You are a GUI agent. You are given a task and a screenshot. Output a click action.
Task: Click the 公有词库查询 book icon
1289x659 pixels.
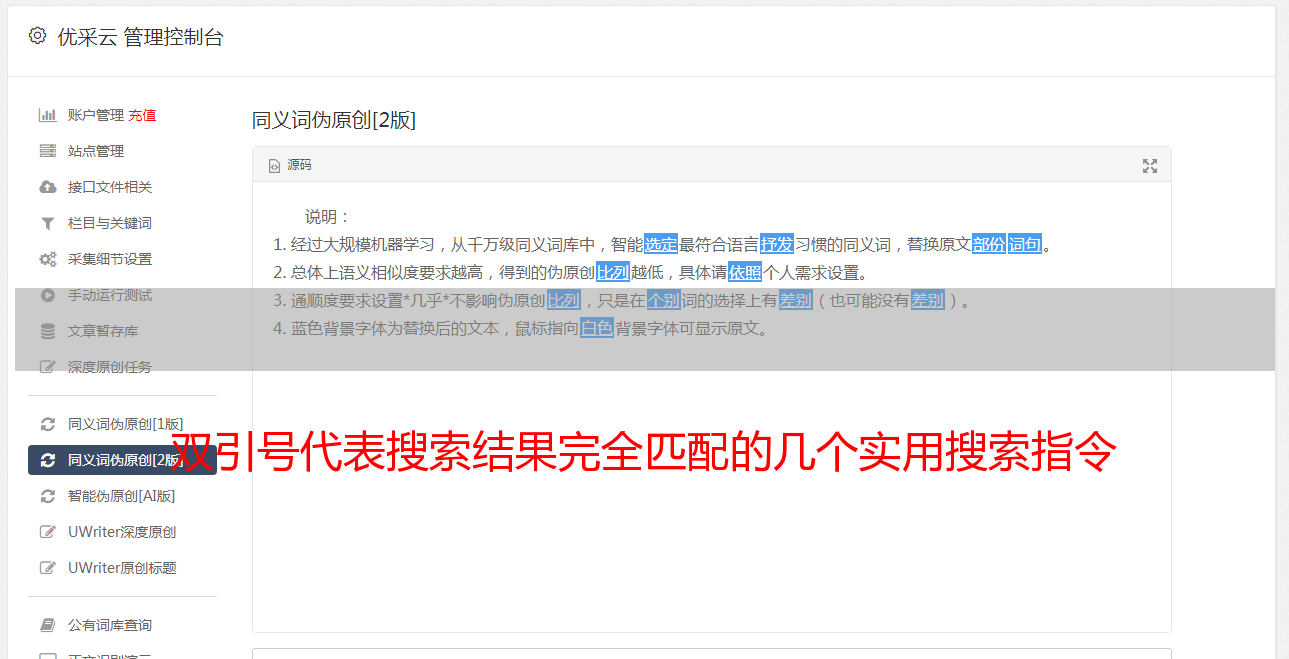pos(47,625)
